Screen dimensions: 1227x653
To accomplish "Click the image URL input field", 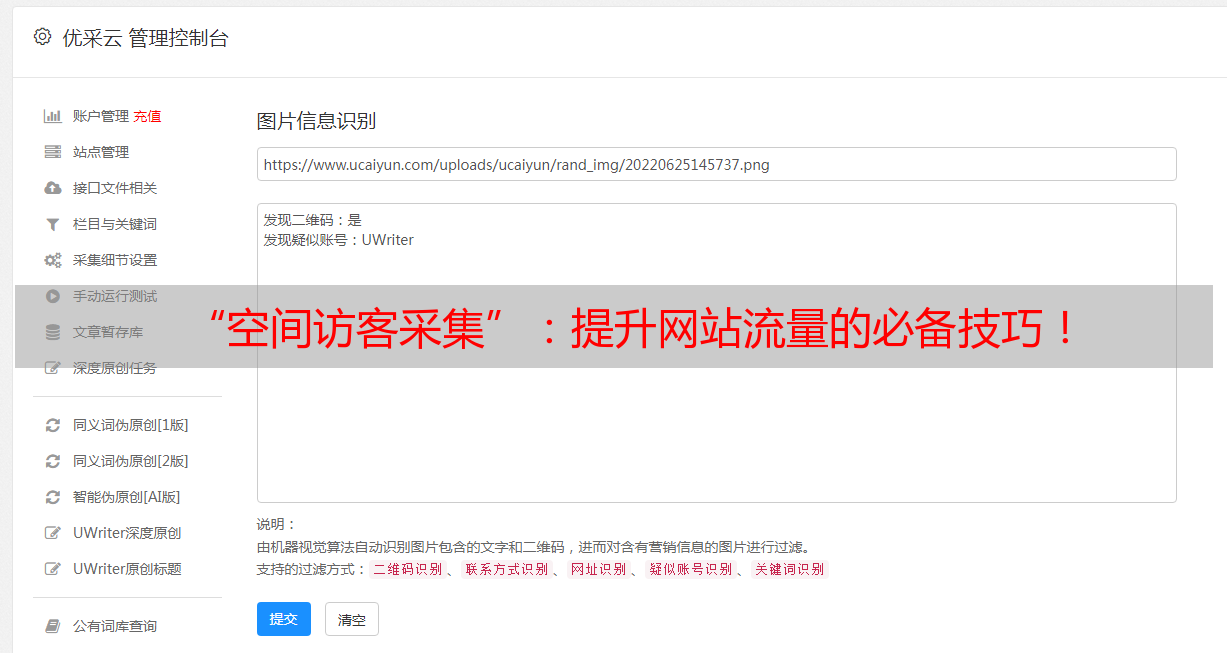I will (x=716, y=164).
